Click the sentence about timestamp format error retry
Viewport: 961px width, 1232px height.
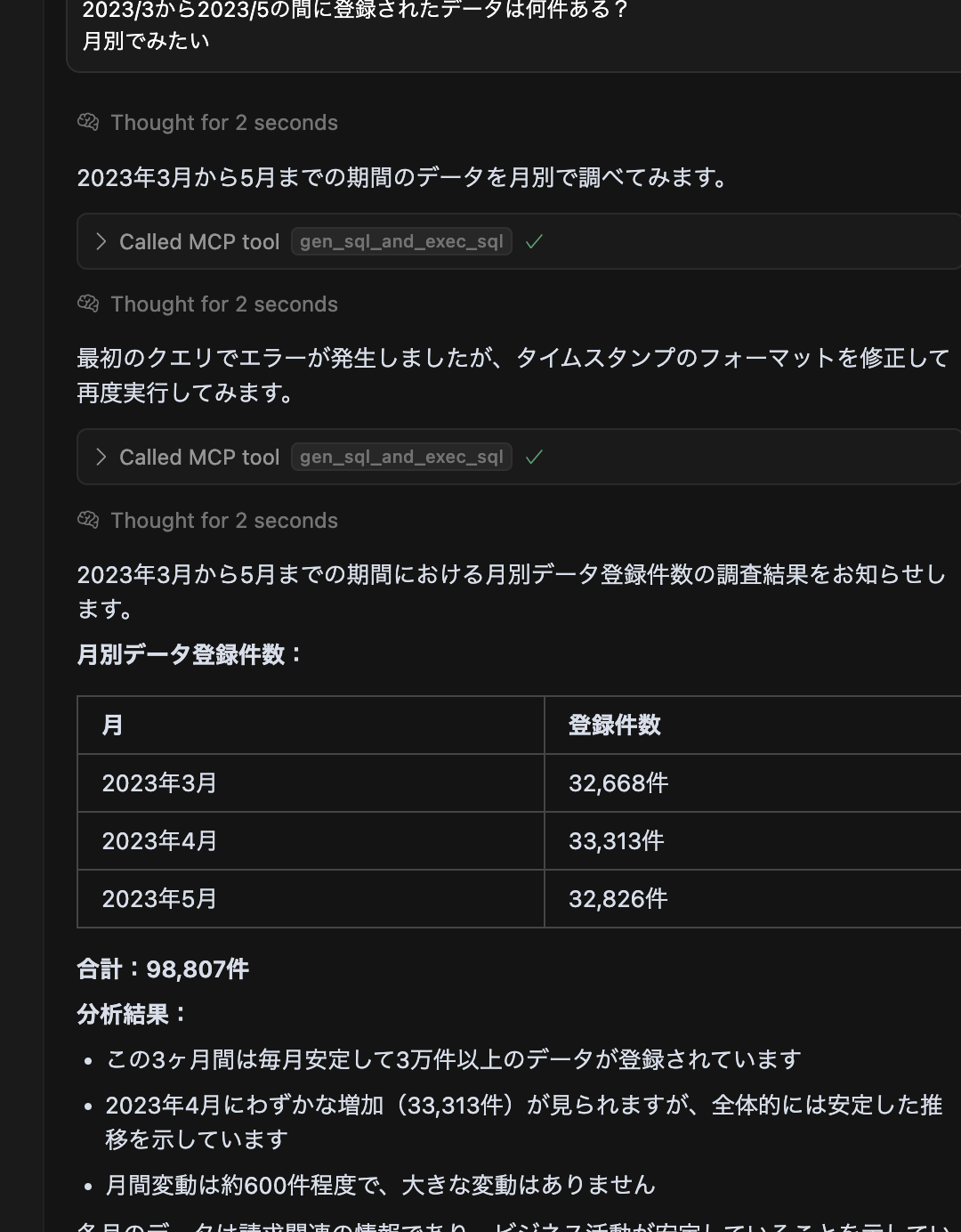click(513, 376)
